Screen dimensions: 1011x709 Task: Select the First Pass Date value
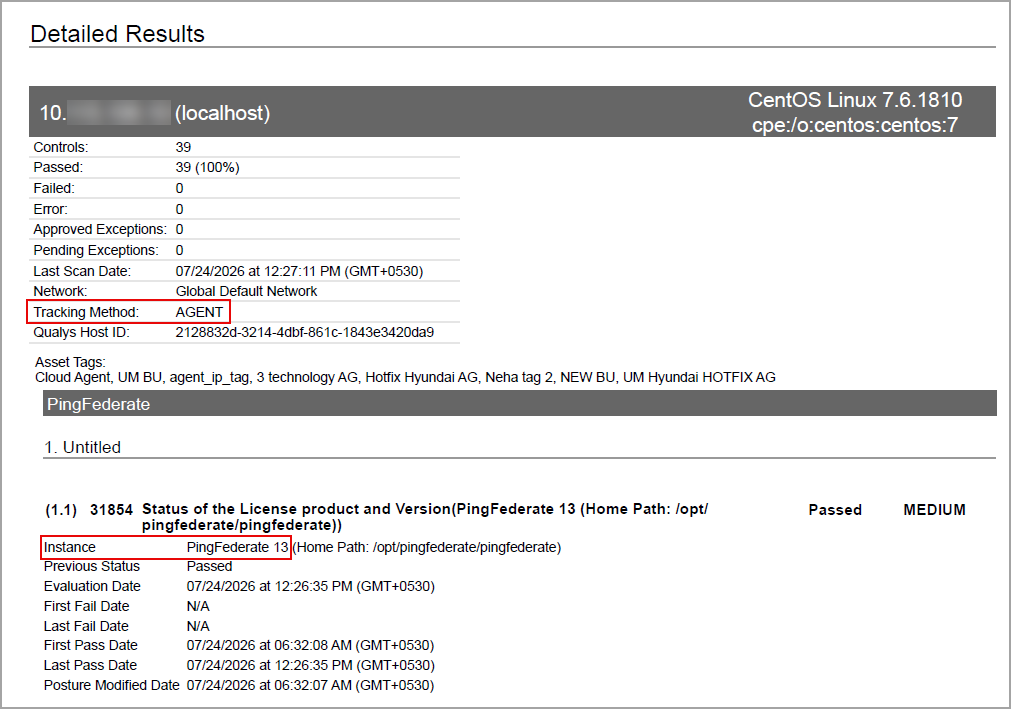[x=310, y=645]
